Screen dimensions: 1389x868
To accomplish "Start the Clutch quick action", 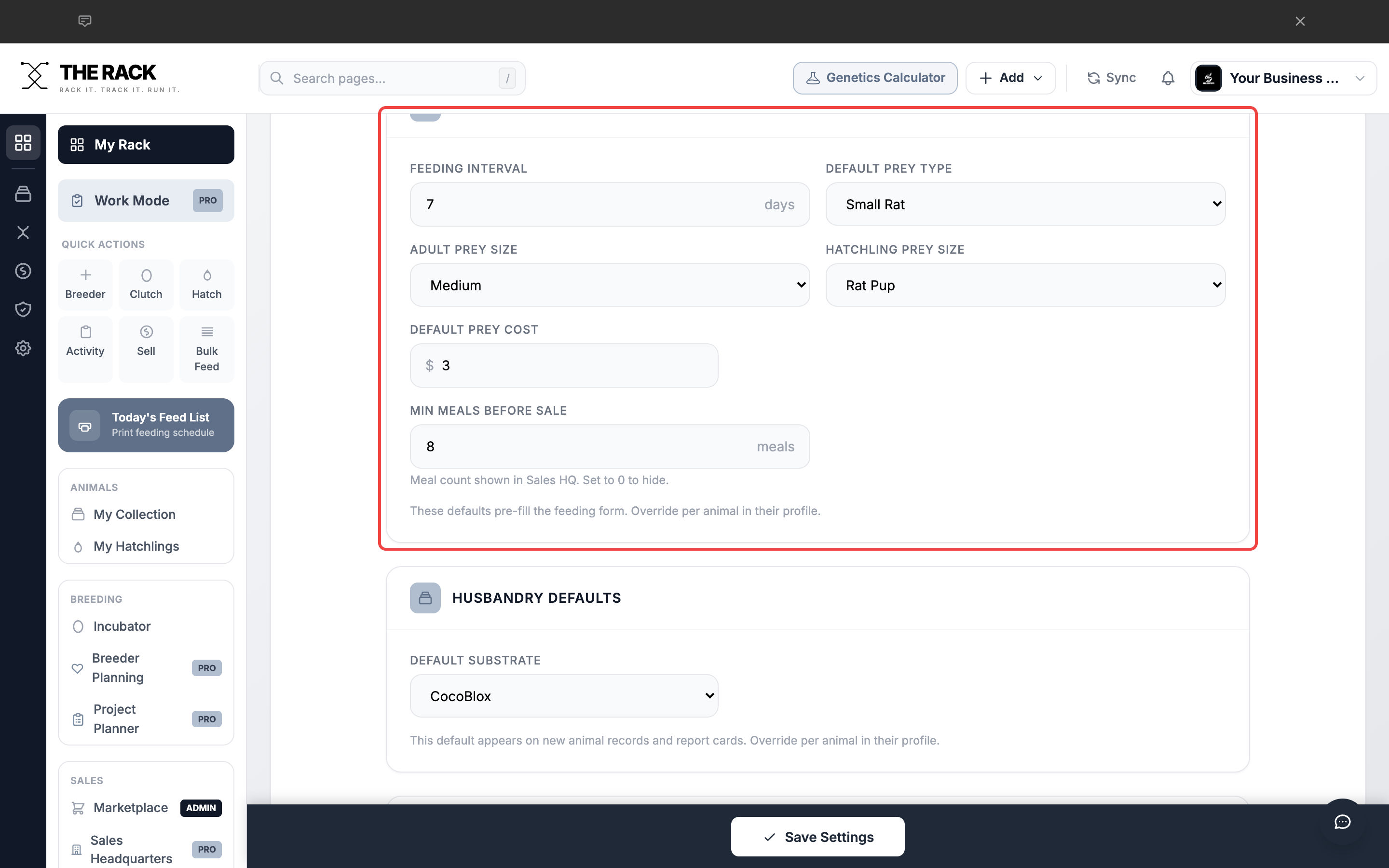I will coord(146,285).
